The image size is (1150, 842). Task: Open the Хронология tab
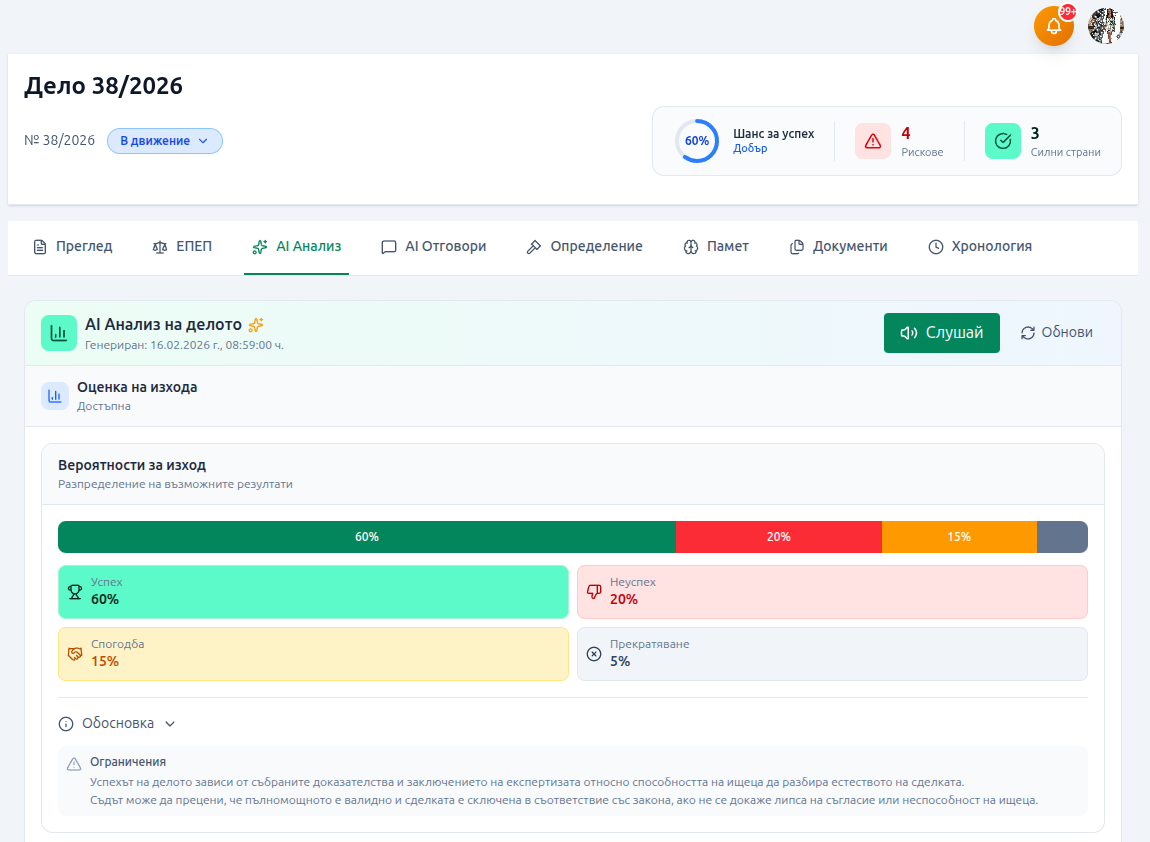tap(980, 246)
